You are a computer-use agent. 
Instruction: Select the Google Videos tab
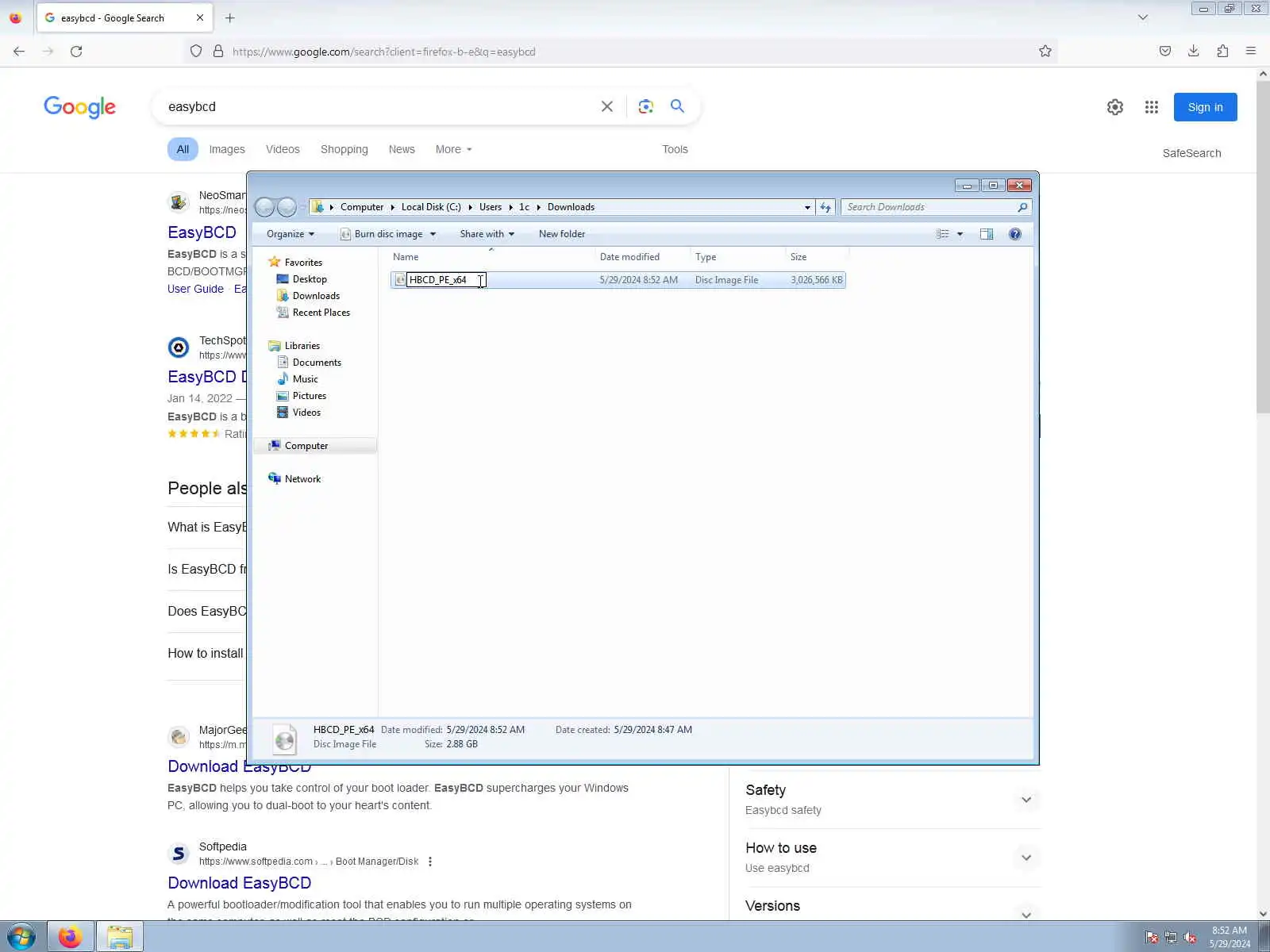(283, 149)
